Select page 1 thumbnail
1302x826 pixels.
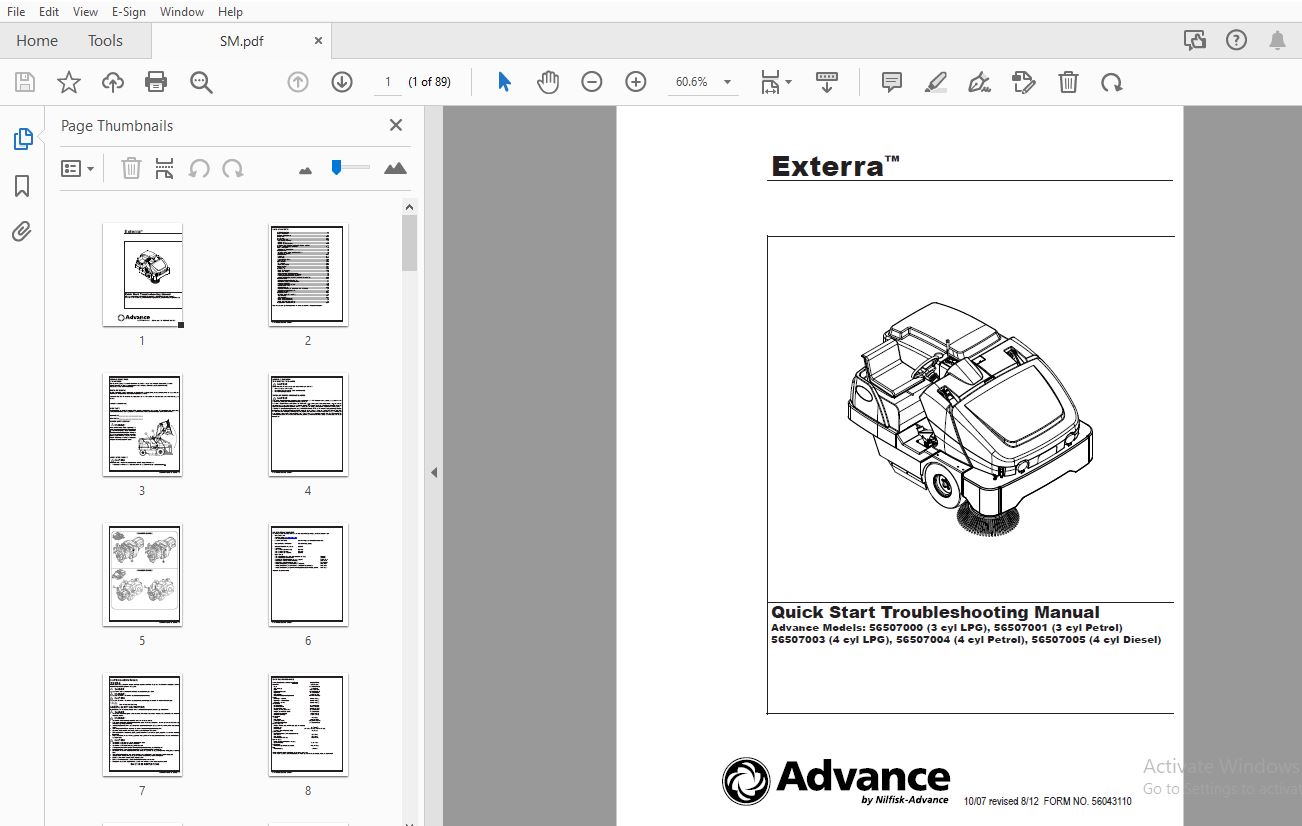coord(142,275)
